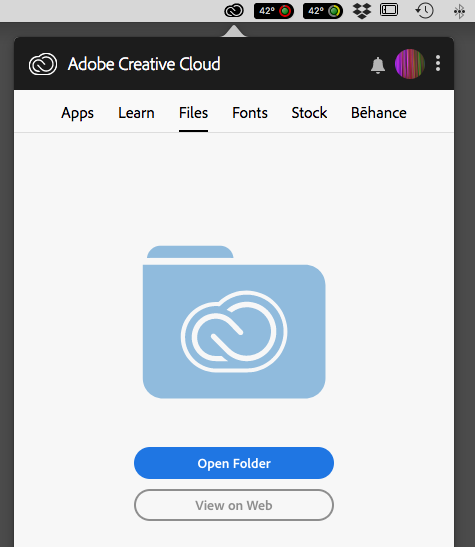475x547 pixels.
Task: Switch to the Behance tab
Action: click(x=379, y=113)
